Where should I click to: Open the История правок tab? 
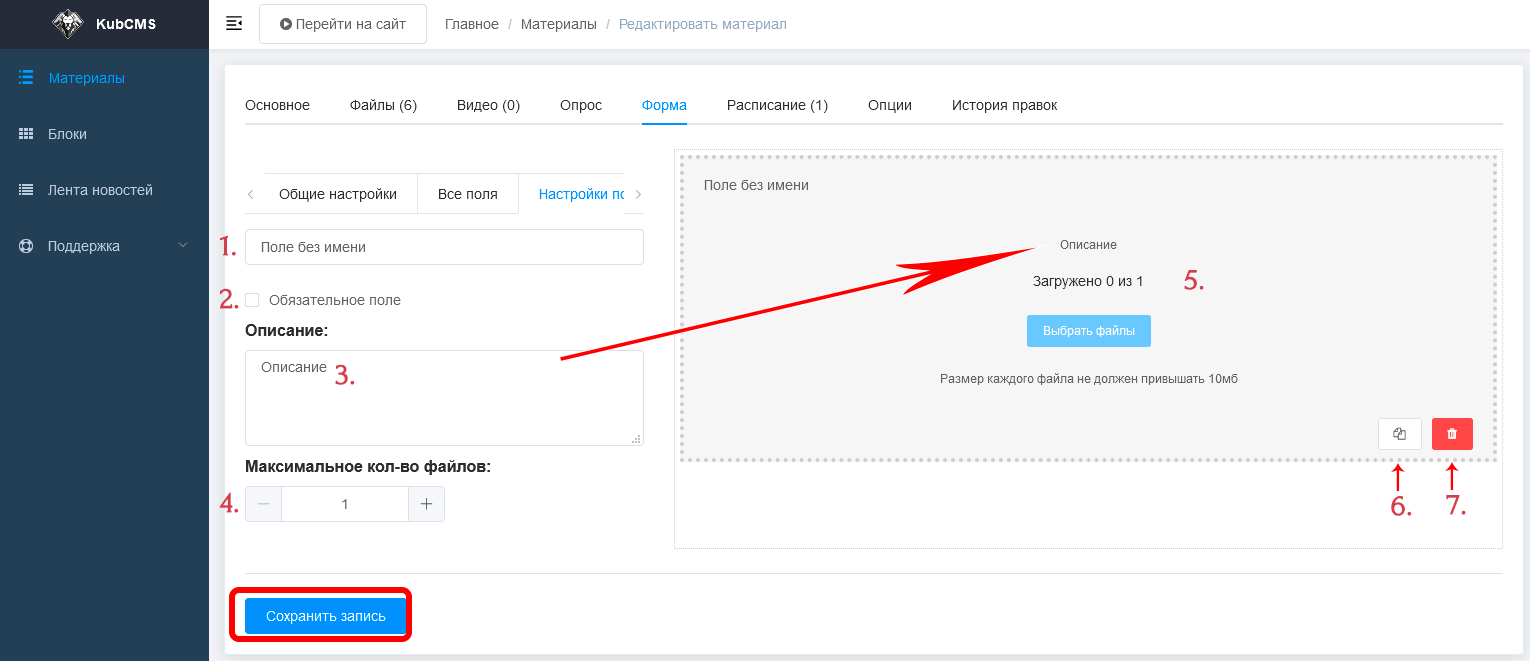tap(1004, 105)
